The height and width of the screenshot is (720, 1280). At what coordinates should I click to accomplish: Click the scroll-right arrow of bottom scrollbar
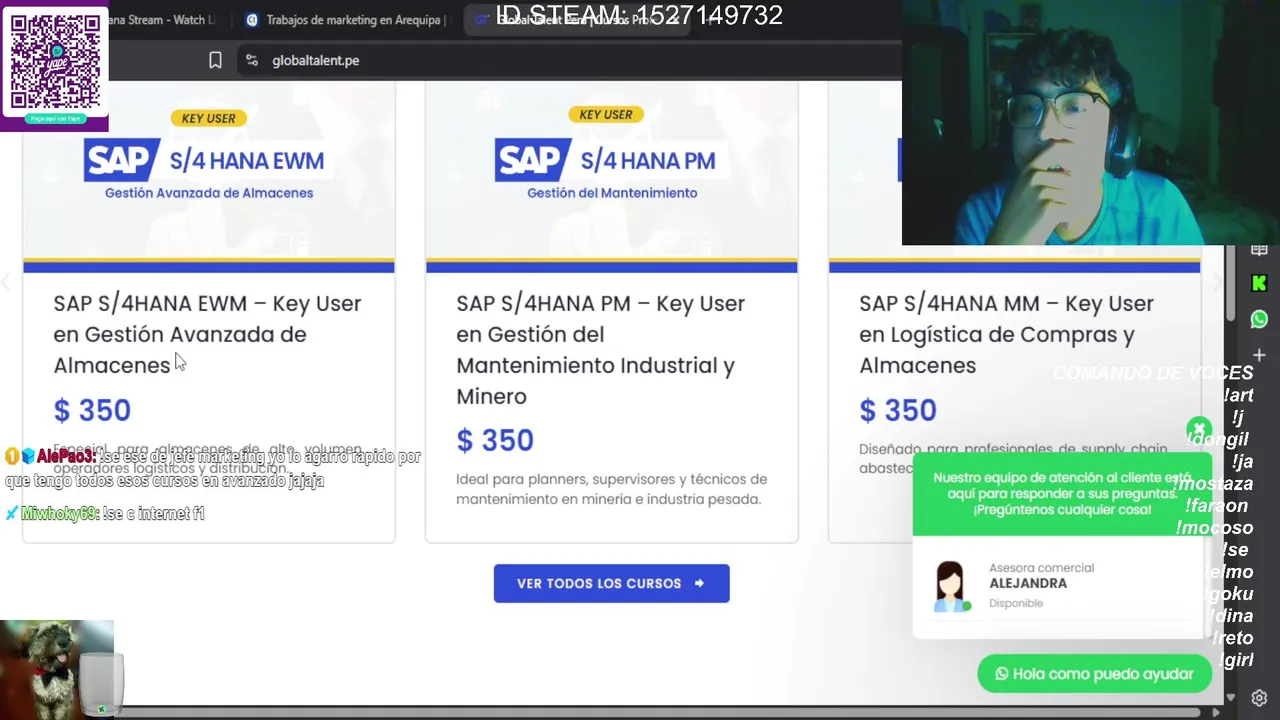1216,712
